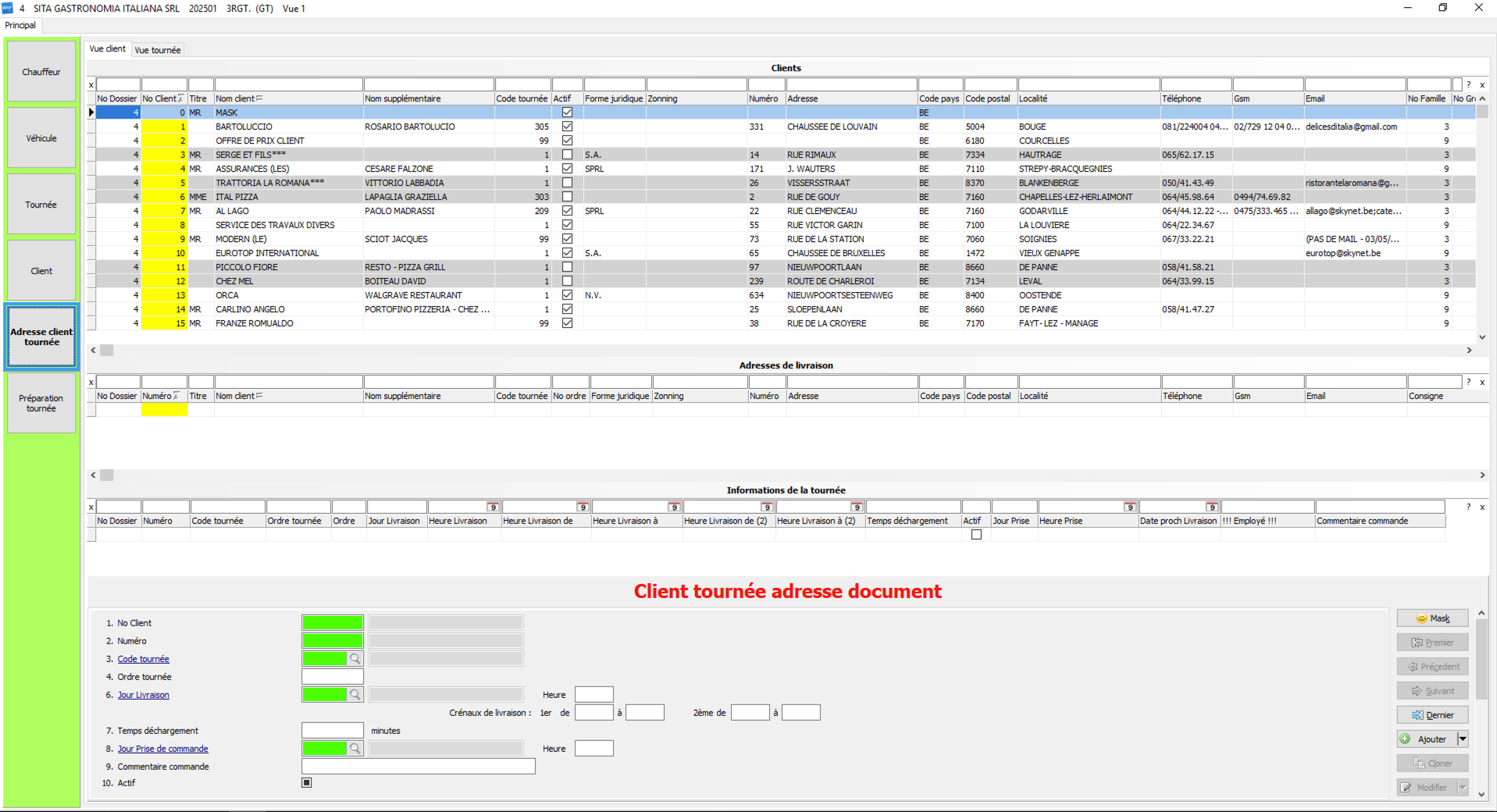1497x812 pixels.
Task: Click the ? help icon of Informations de la tournée grid
Action: click(1469, 507)
